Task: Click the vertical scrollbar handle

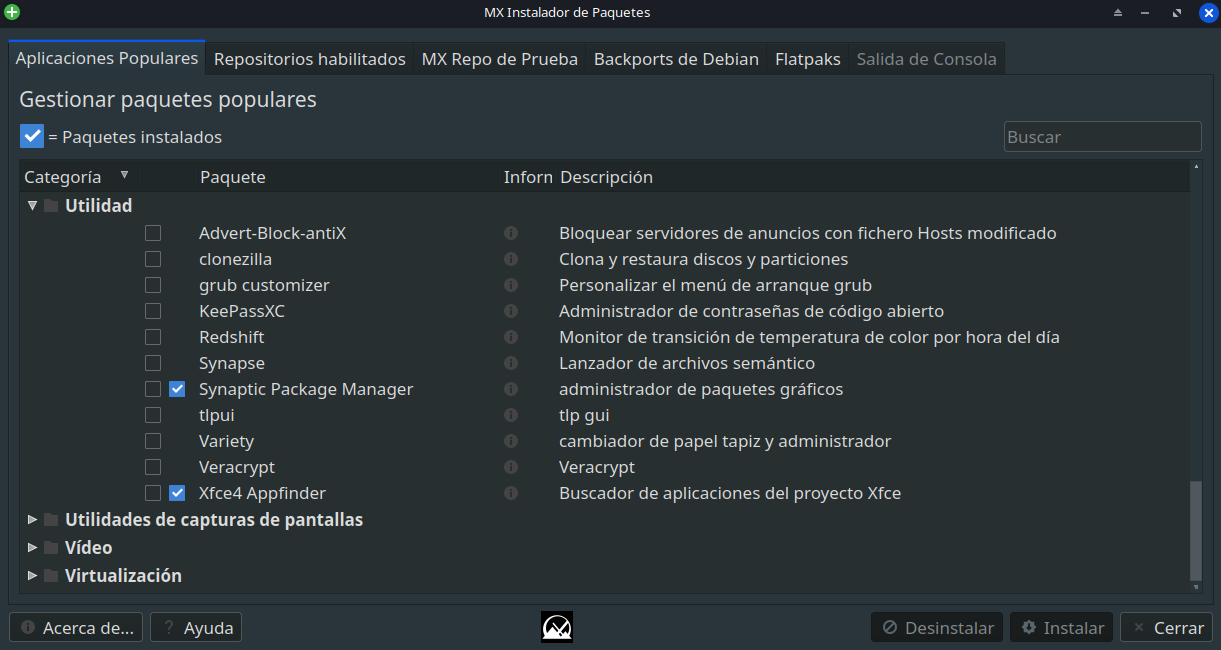Action: pyautogui.click(x=1195, y=530)
